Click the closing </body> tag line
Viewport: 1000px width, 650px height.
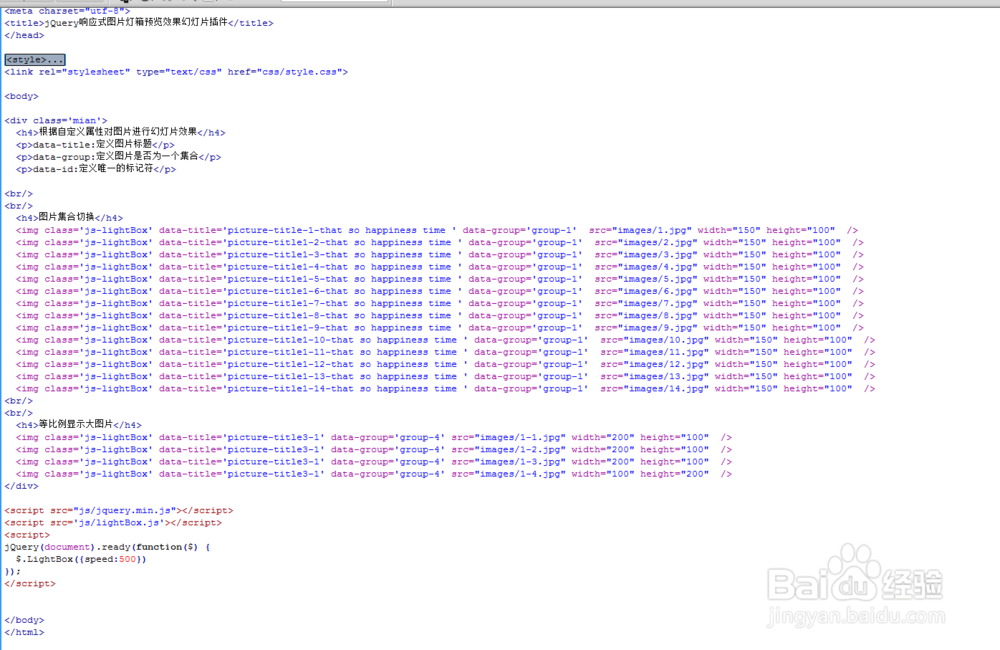tap(24, 619)
